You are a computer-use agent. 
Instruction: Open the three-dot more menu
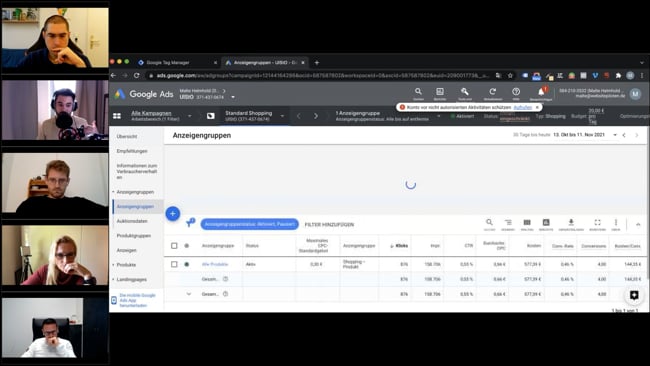(x=616, y=223)
